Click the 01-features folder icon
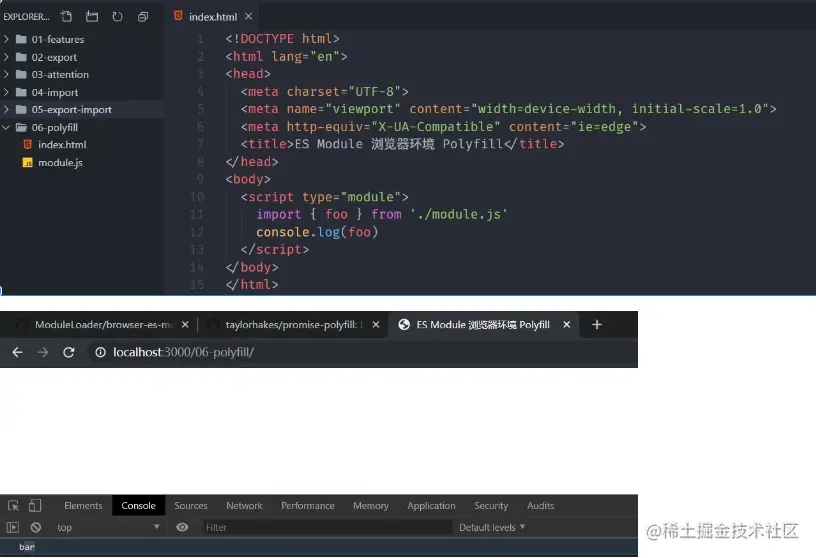The width and height of the screenshot is (816, 558). [21, 39]
